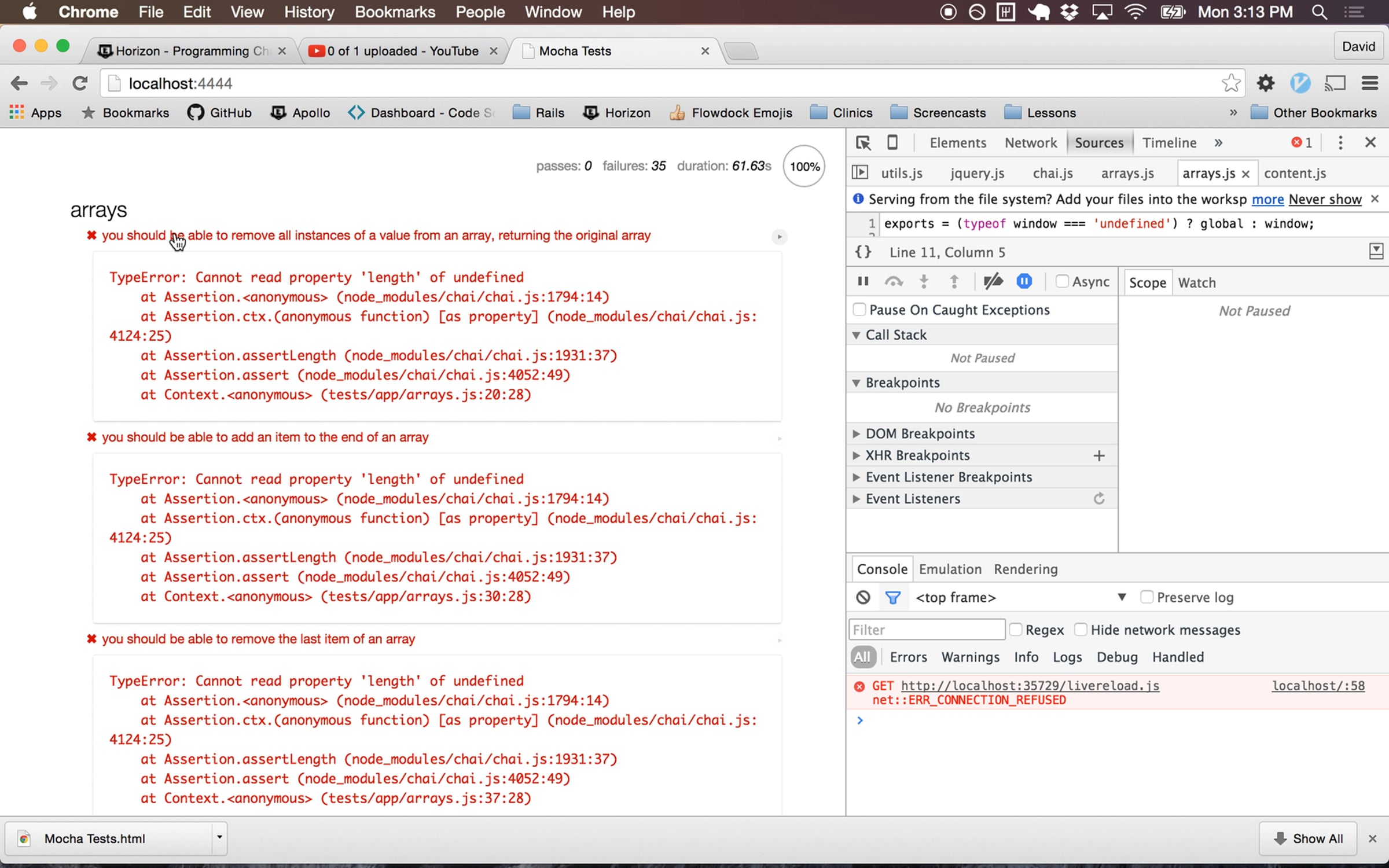Open the Chrome History menu
The width and height of the screenshot is (1389, 868).
[309, 12]
